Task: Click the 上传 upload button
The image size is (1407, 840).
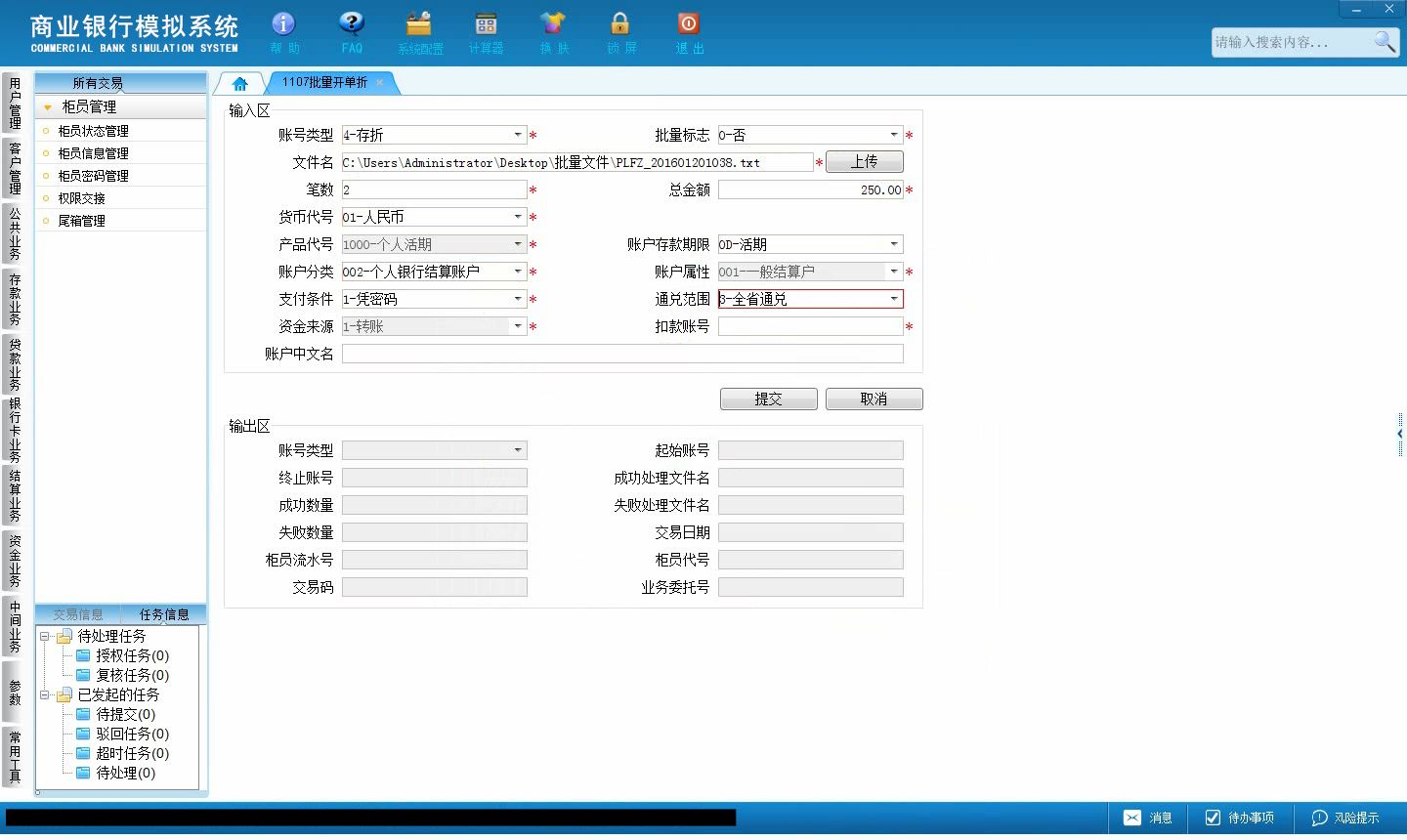Action: (x=865, y=162)
